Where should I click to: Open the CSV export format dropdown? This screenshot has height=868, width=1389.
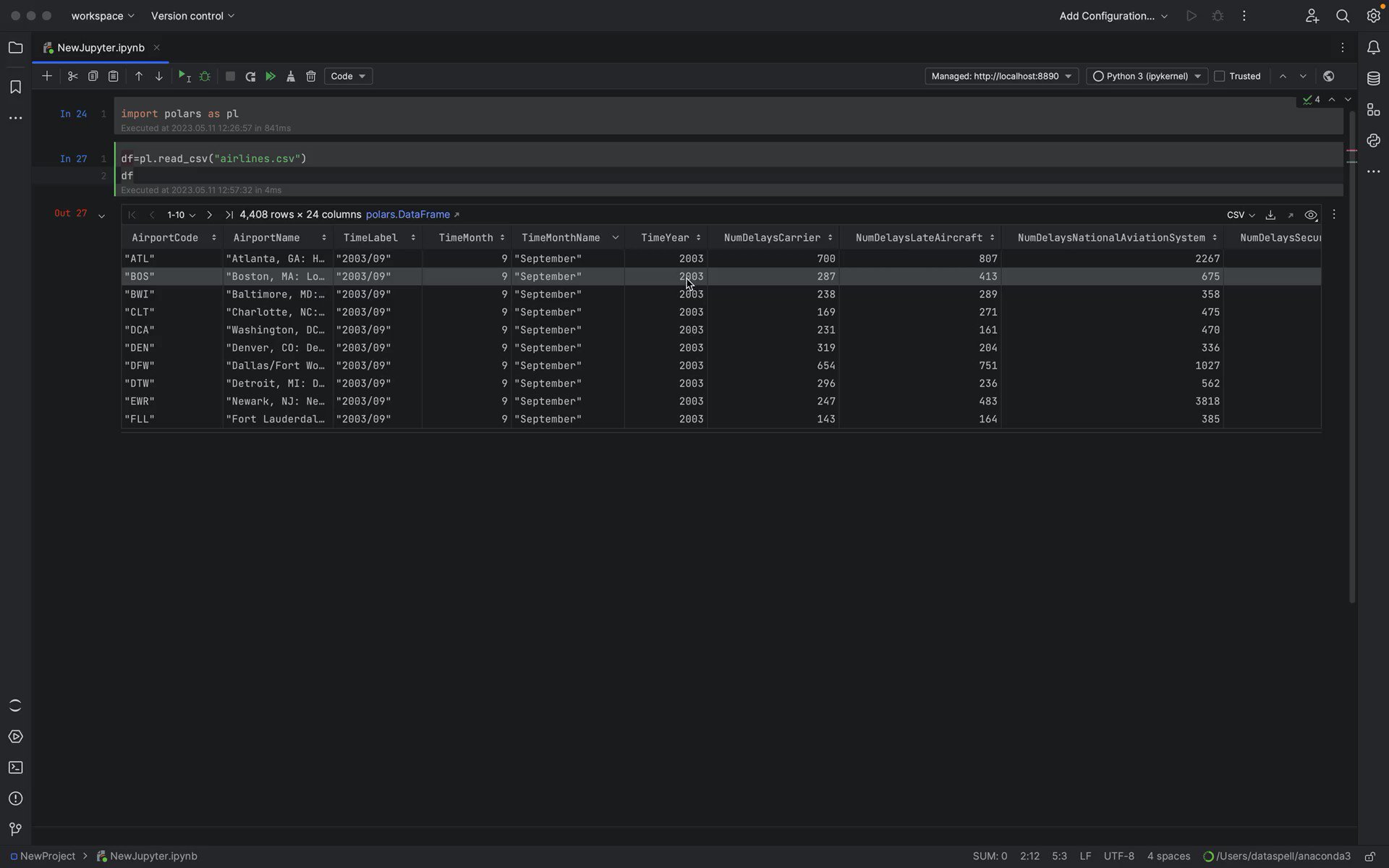pos(1240,214)
